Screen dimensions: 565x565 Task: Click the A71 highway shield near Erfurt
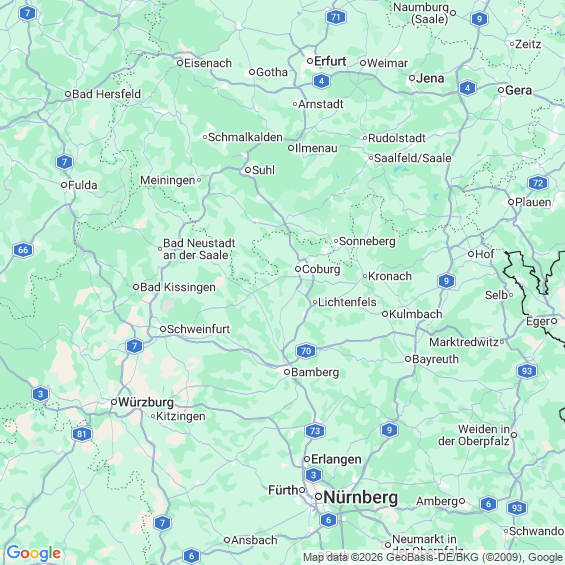(336, 17)
